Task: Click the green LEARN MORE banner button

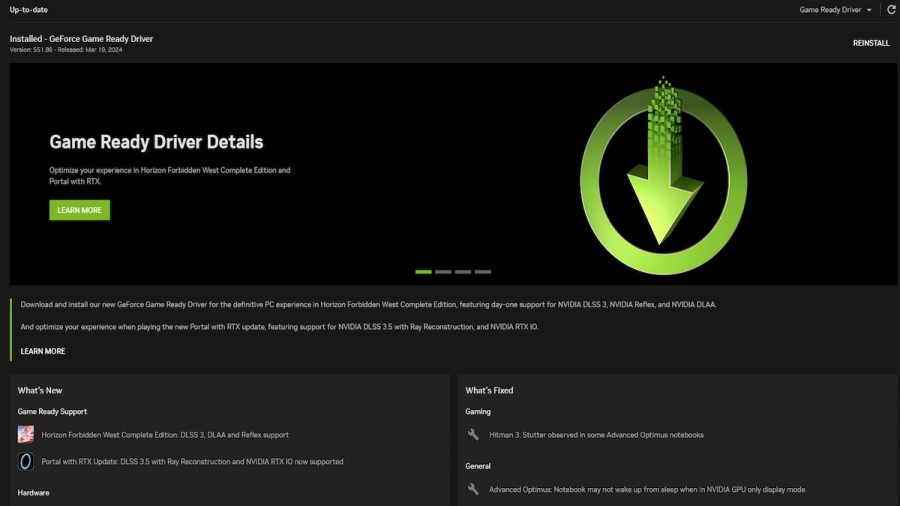Action: click(x=79, y=210)
